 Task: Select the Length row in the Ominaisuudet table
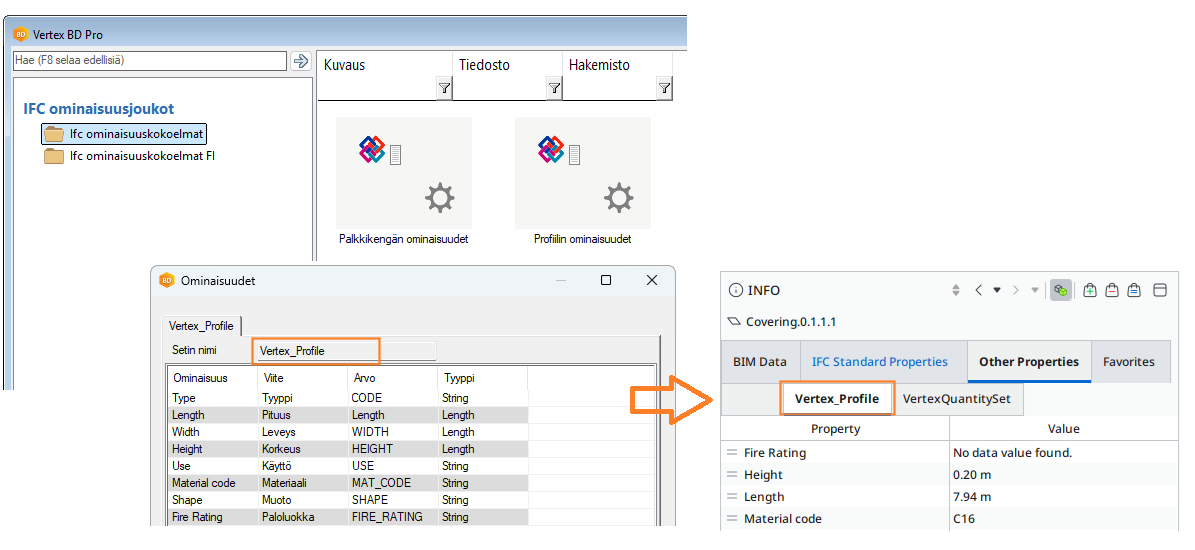(411, 415)
